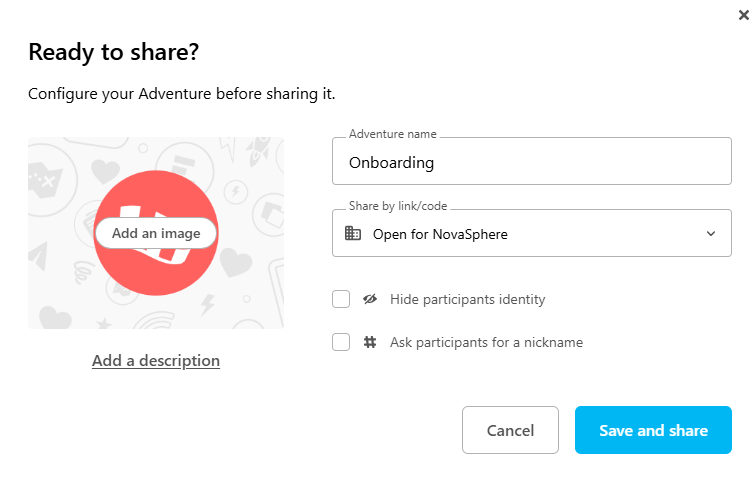Focus the Adventure name field containing Onboarding
755x479 pixels.
(531, 162)
